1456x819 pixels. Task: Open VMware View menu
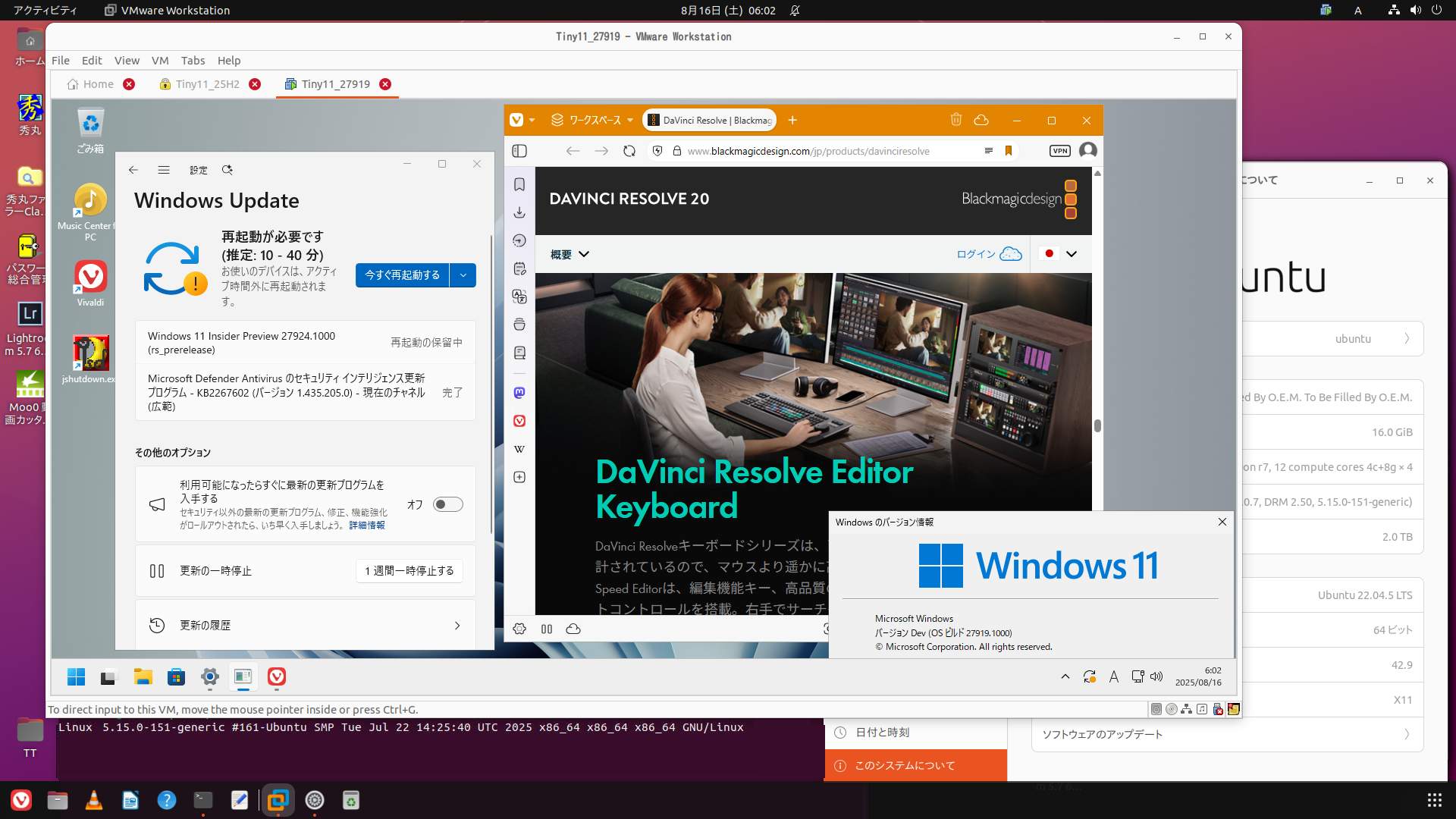127,61
